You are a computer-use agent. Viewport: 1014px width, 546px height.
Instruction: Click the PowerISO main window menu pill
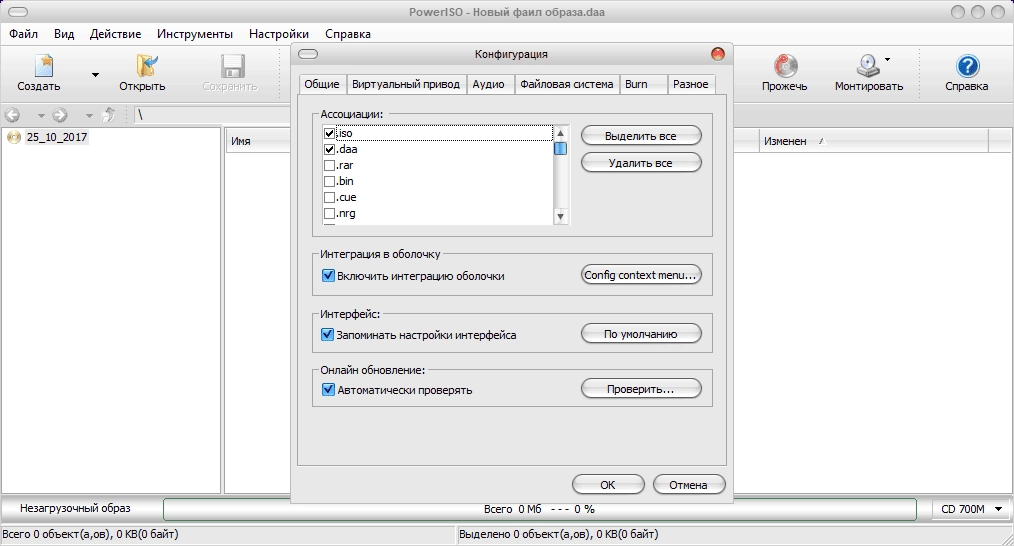[19, 12]
